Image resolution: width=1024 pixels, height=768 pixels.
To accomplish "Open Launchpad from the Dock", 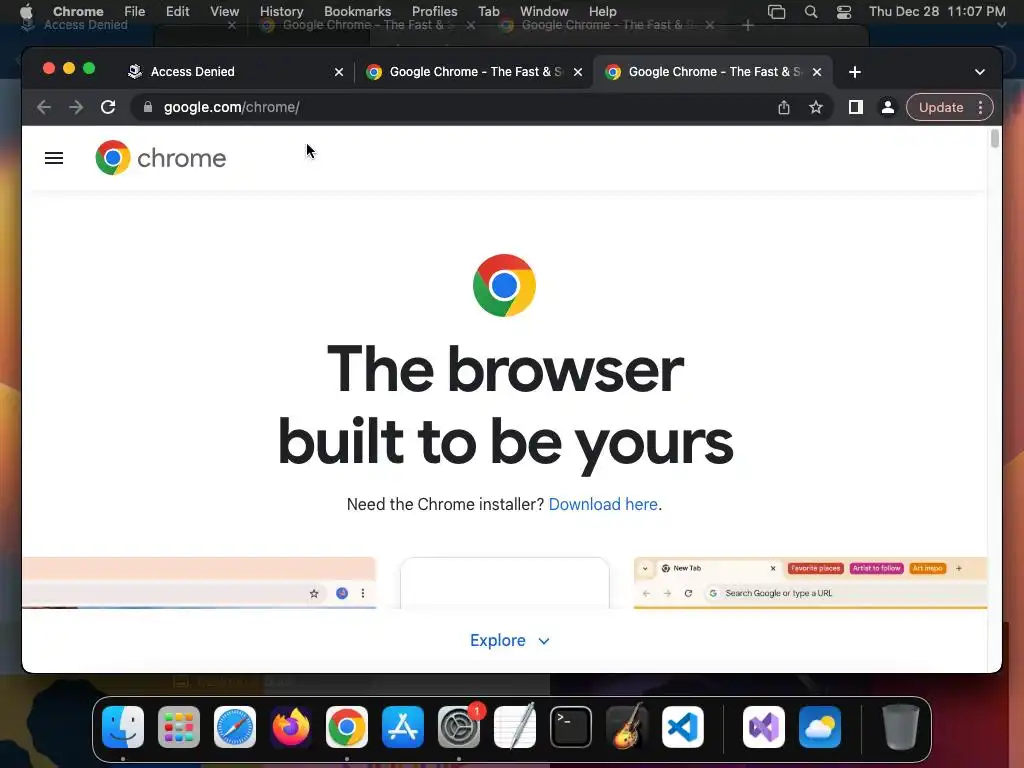I will (179, 727).
